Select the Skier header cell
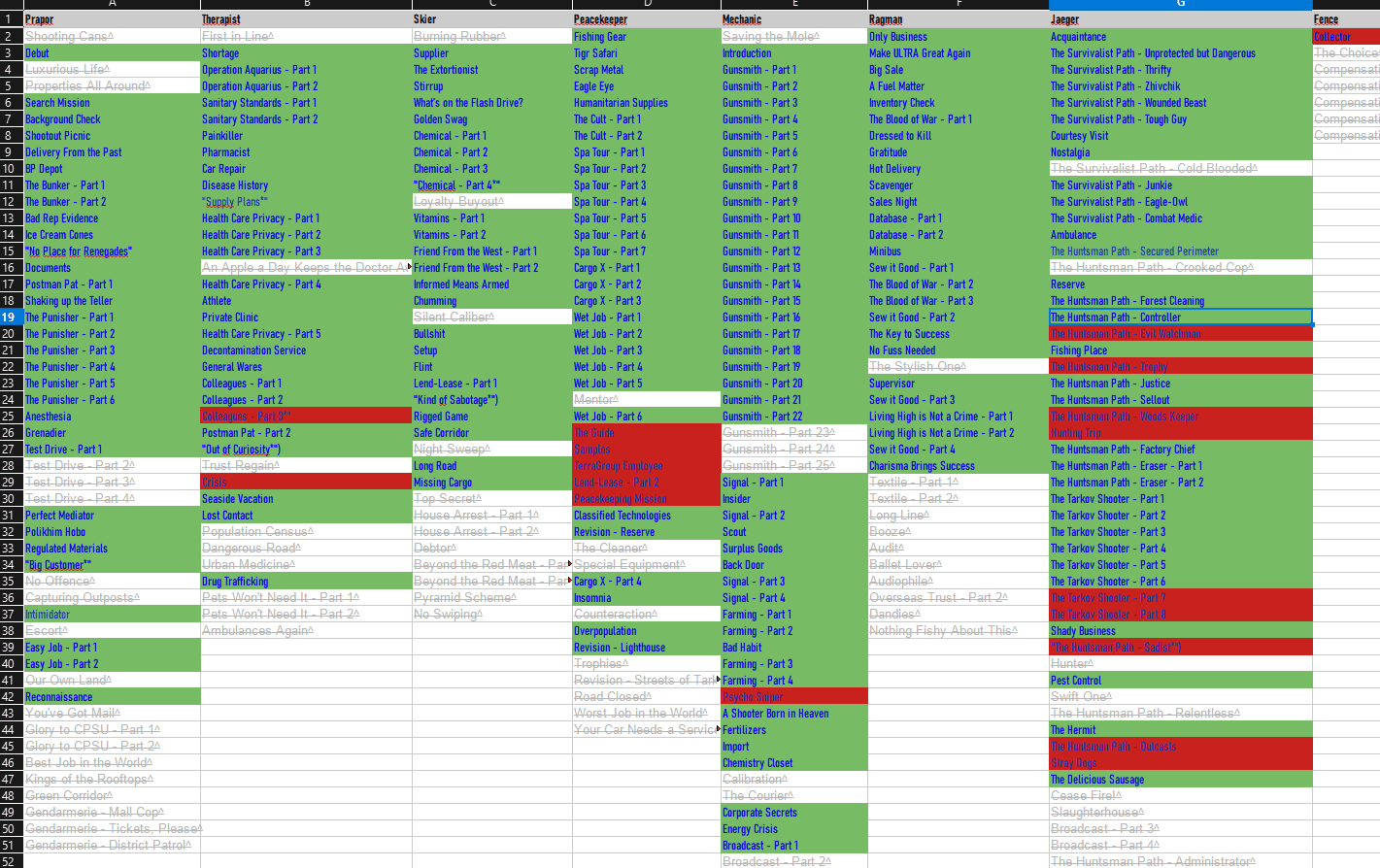This screenshot has width=1380, height=868. point(492,19)
